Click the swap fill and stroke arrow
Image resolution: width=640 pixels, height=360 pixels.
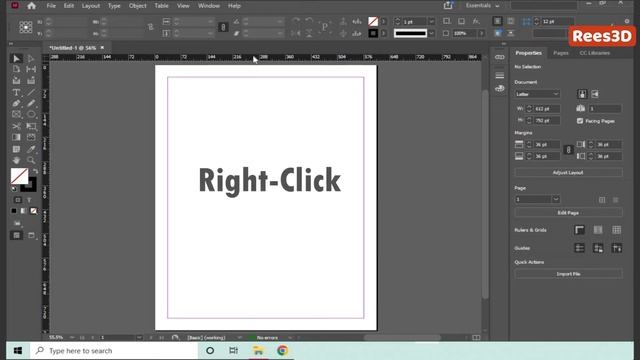pos(35,171)
